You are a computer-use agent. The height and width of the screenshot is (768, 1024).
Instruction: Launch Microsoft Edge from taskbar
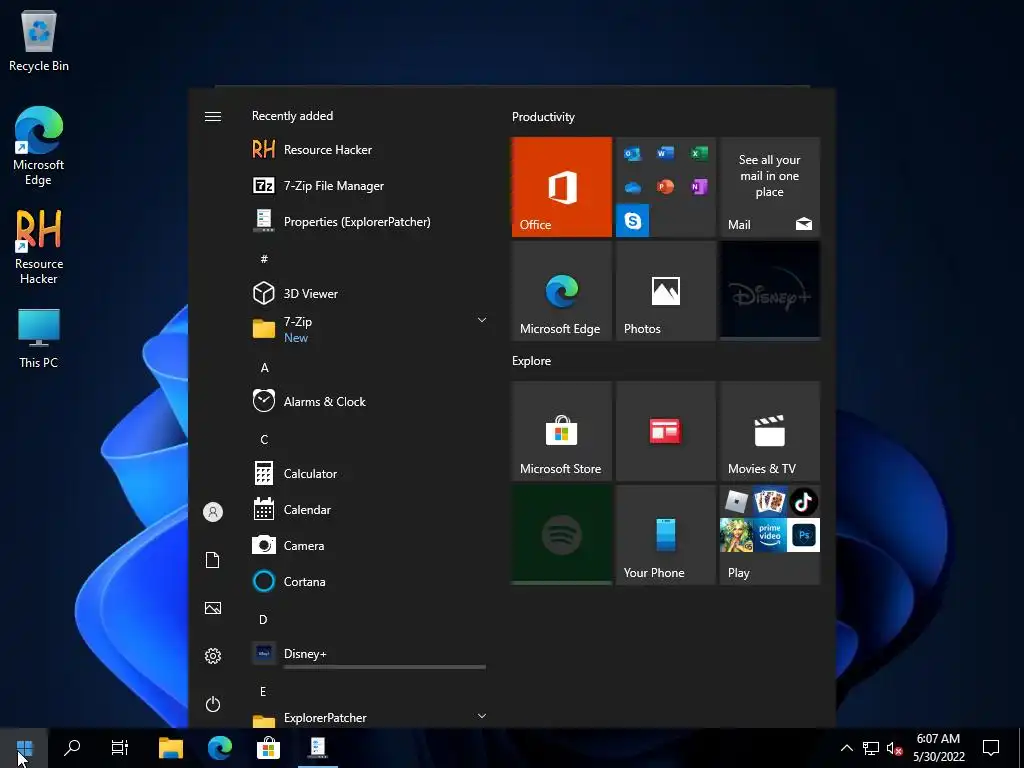click(x=219, y=748)
